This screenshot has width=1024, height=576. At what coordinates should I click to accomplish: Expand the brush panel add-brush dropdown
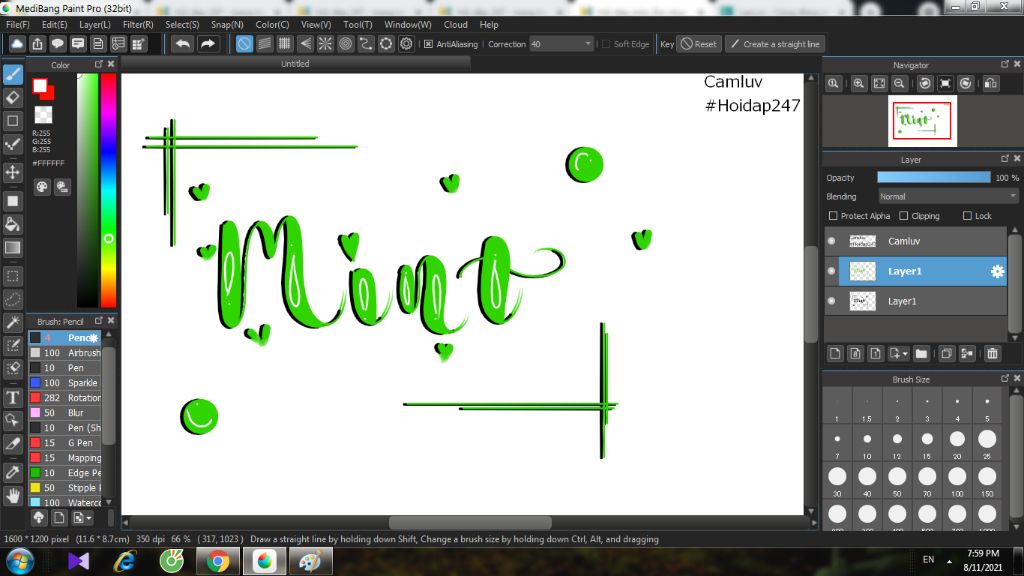[x=89, y=518]
